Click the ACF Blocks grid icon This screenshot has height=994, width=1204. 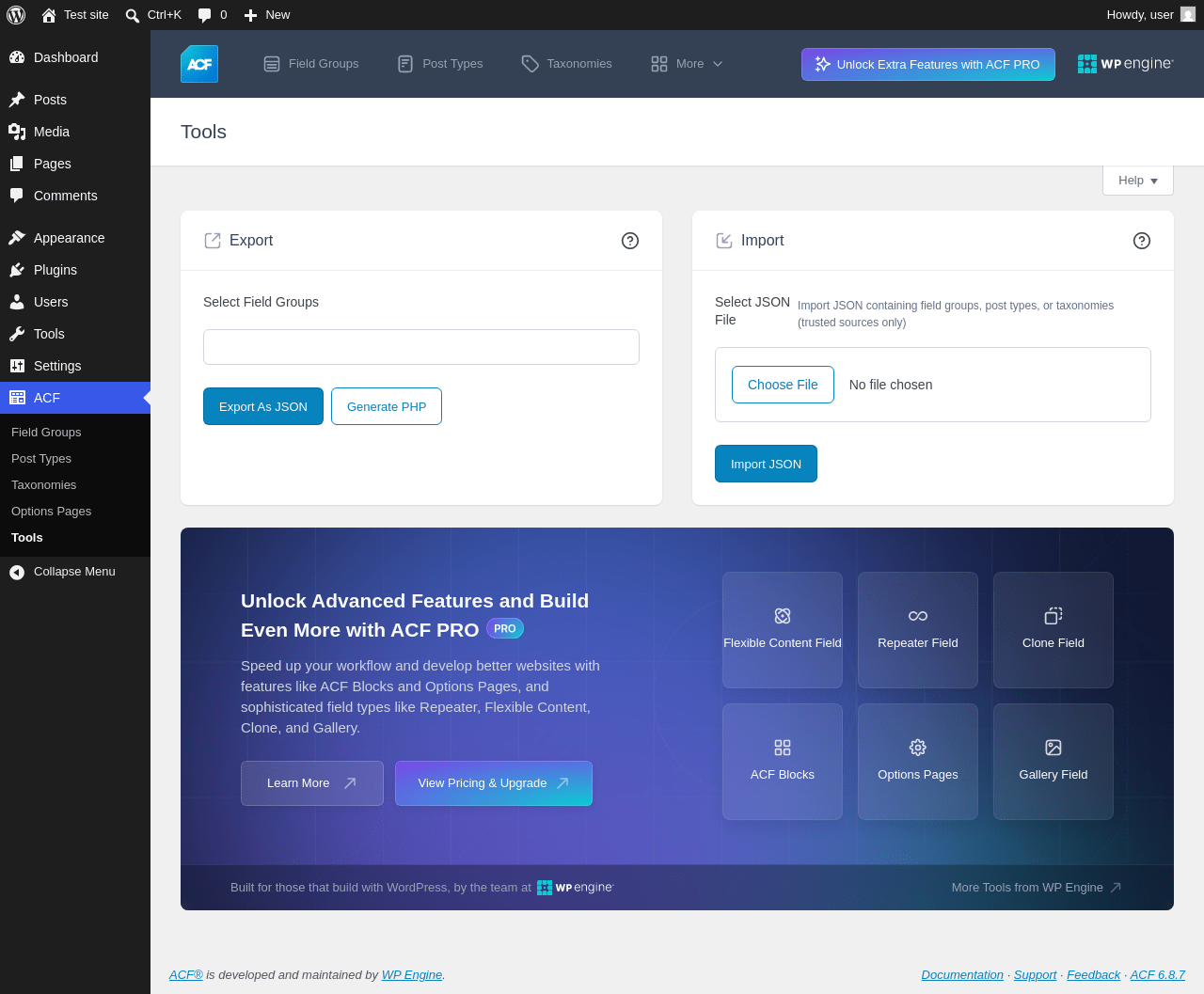(783, 748)
